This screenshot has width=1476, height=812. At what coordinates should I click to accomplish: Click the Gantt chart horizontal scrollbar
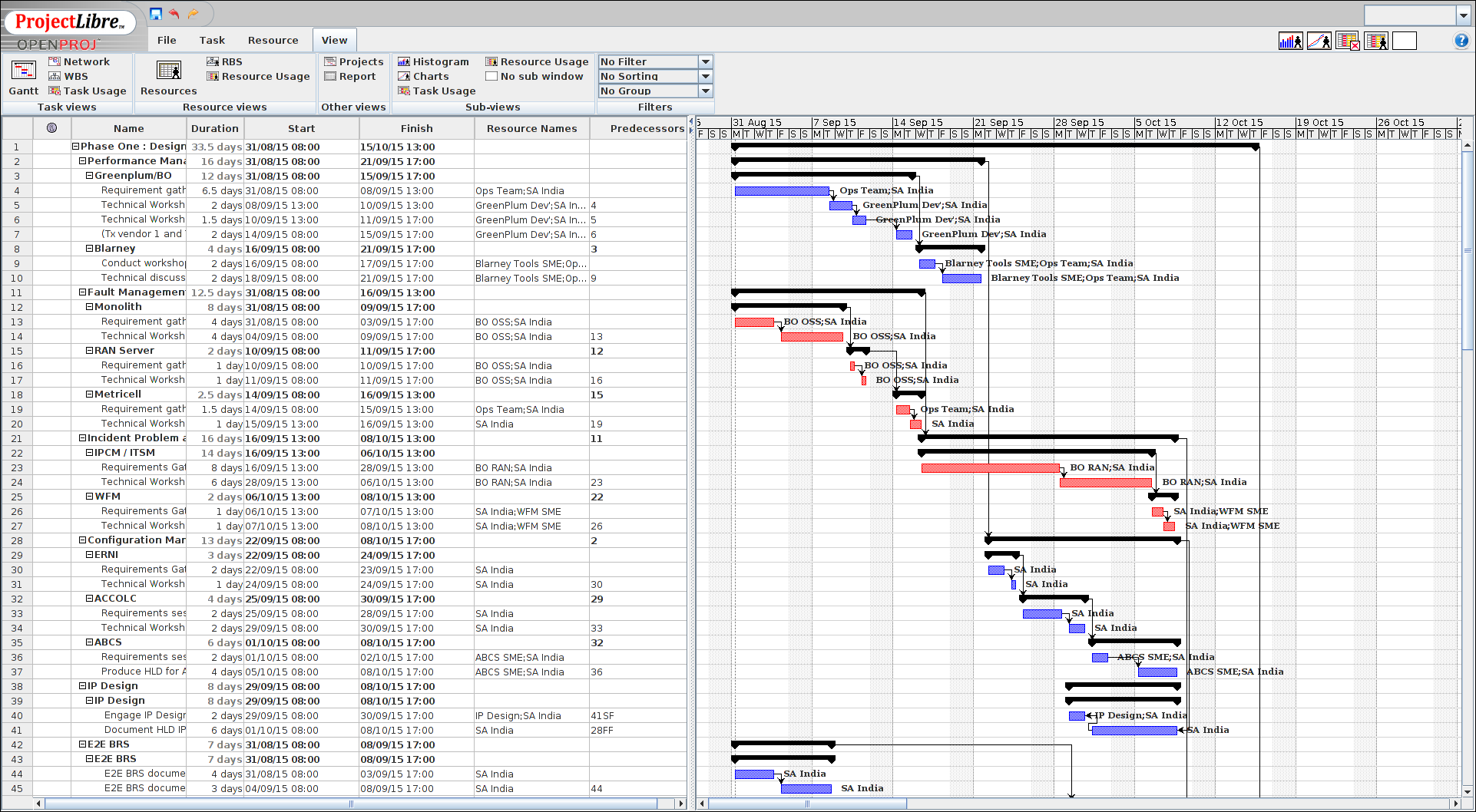[806, 804]
